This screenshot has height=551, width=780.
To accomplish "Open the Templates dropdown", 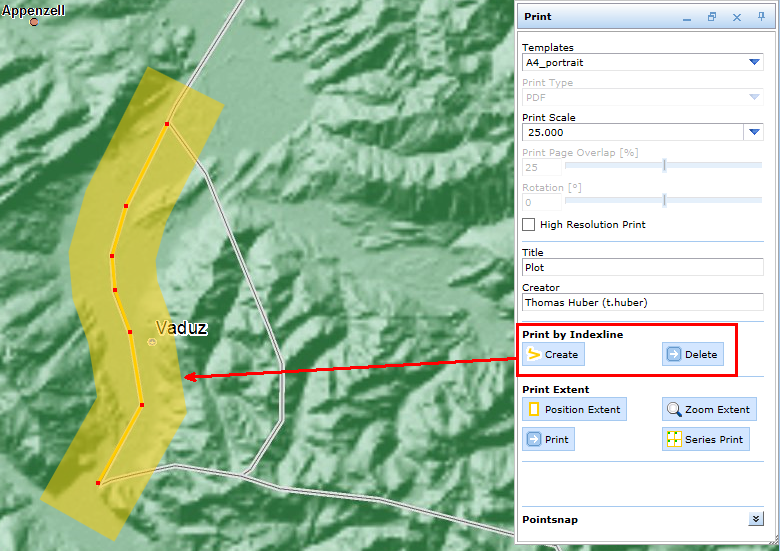I will [x=754, y=62].
